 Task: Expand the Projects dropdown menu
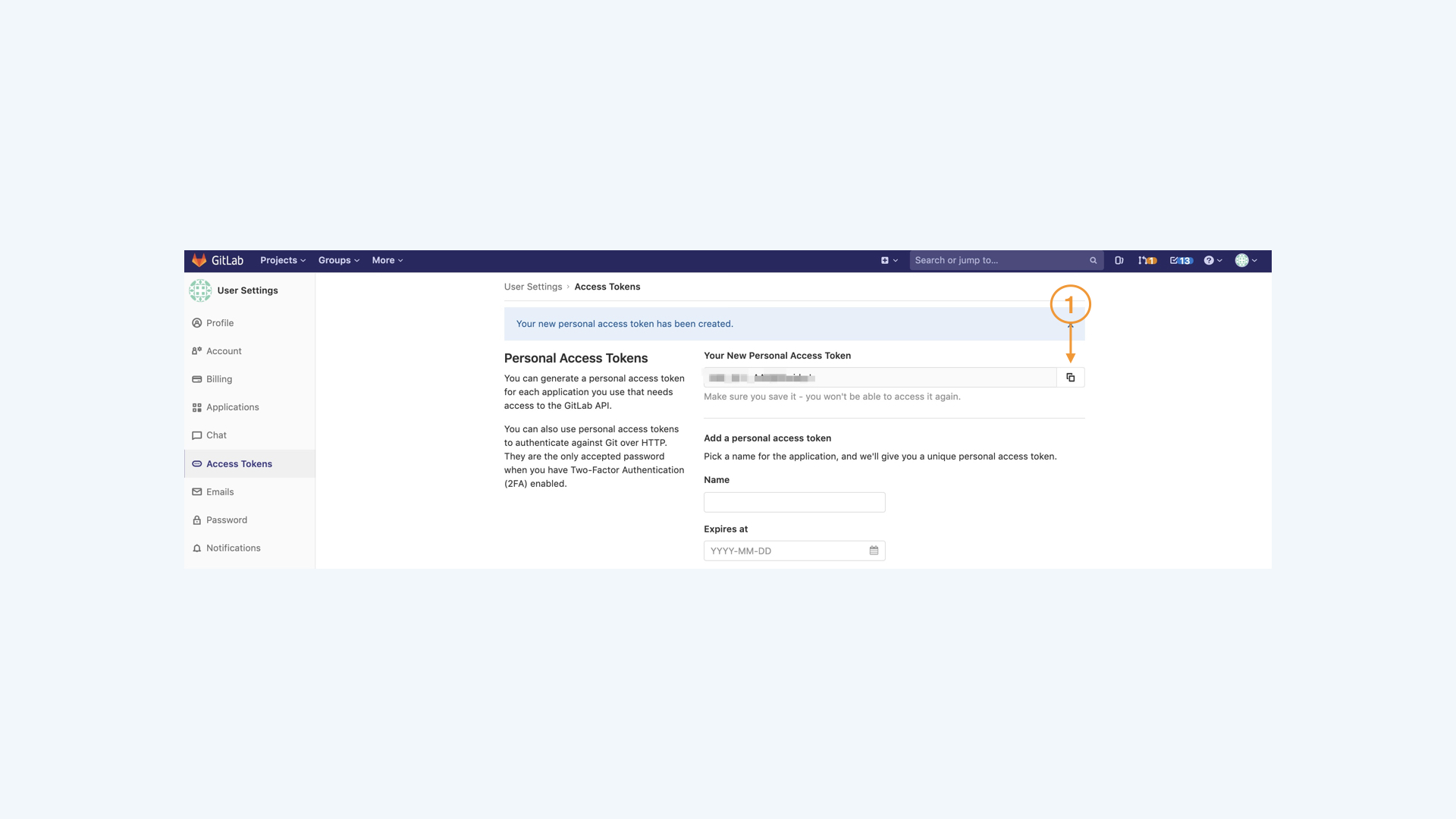[282, 261]
